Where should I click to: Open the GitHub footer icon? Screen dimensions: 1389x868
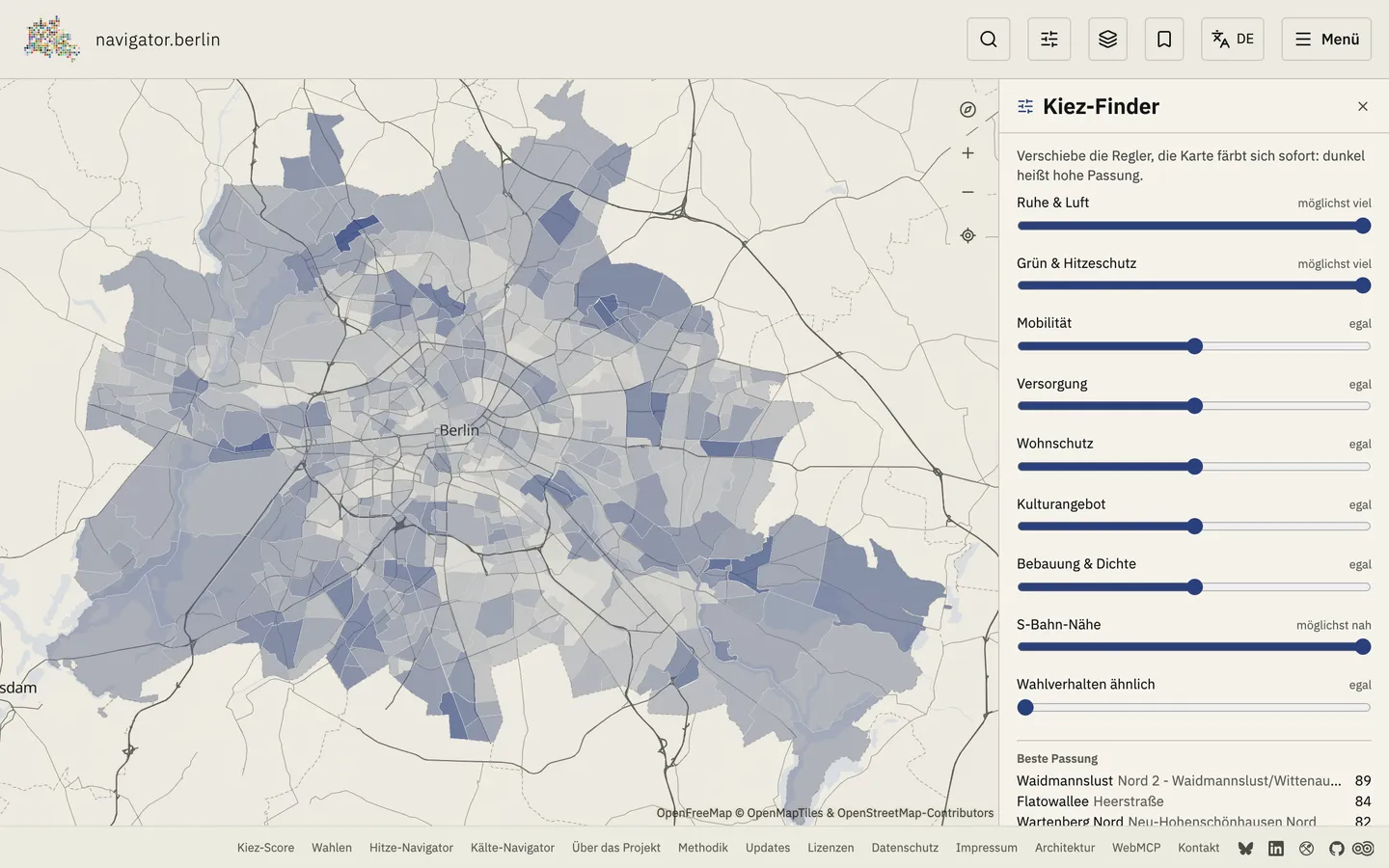coord(1336,849)
